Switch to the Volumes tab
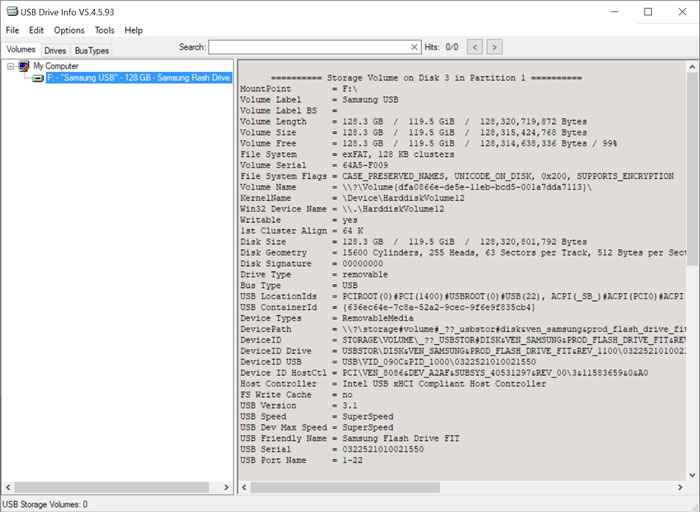This screenshot has width=700, height=512. click(20, 49)
